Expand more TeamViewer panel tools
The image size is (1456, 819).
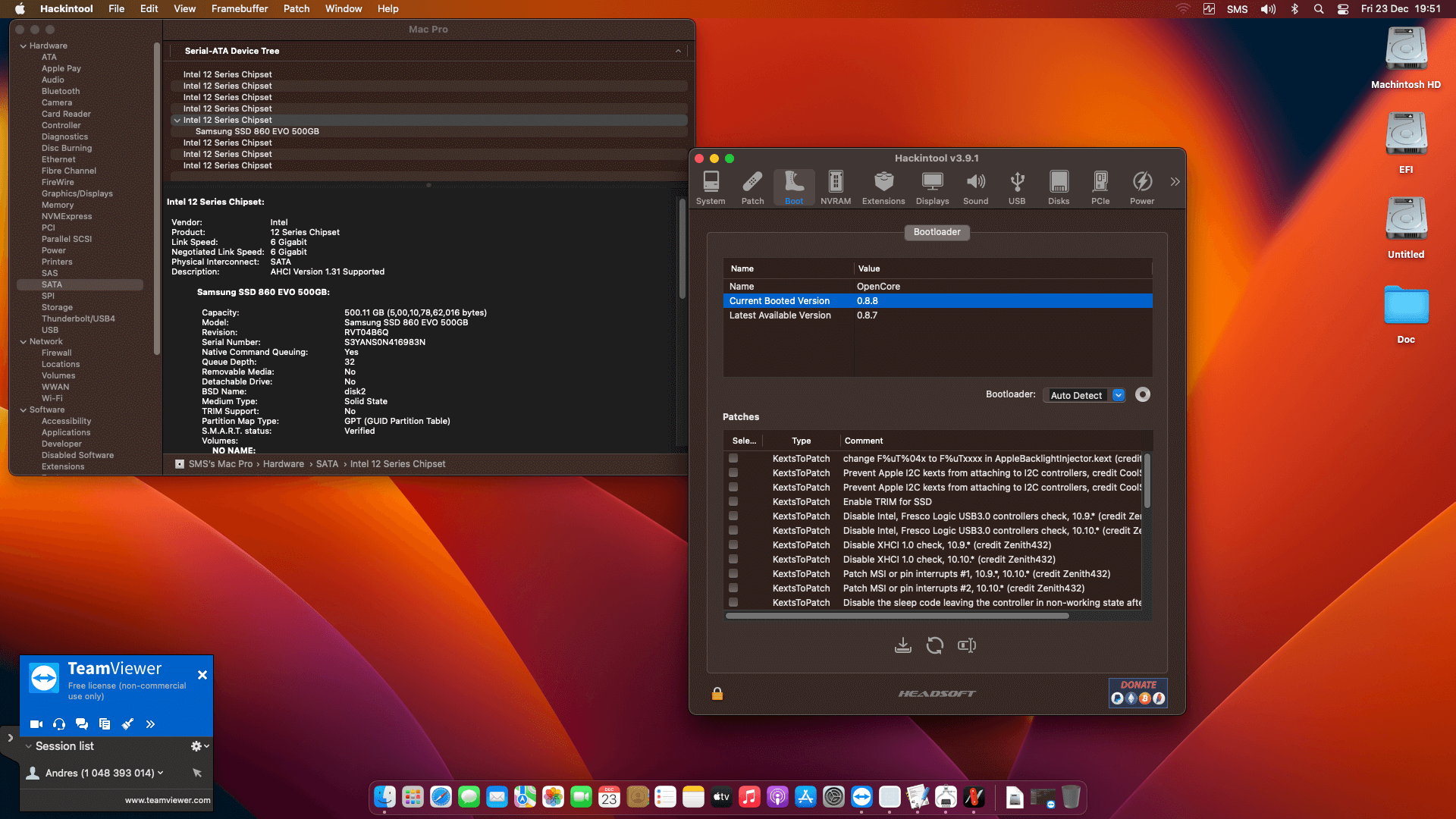tap(150, 724)
